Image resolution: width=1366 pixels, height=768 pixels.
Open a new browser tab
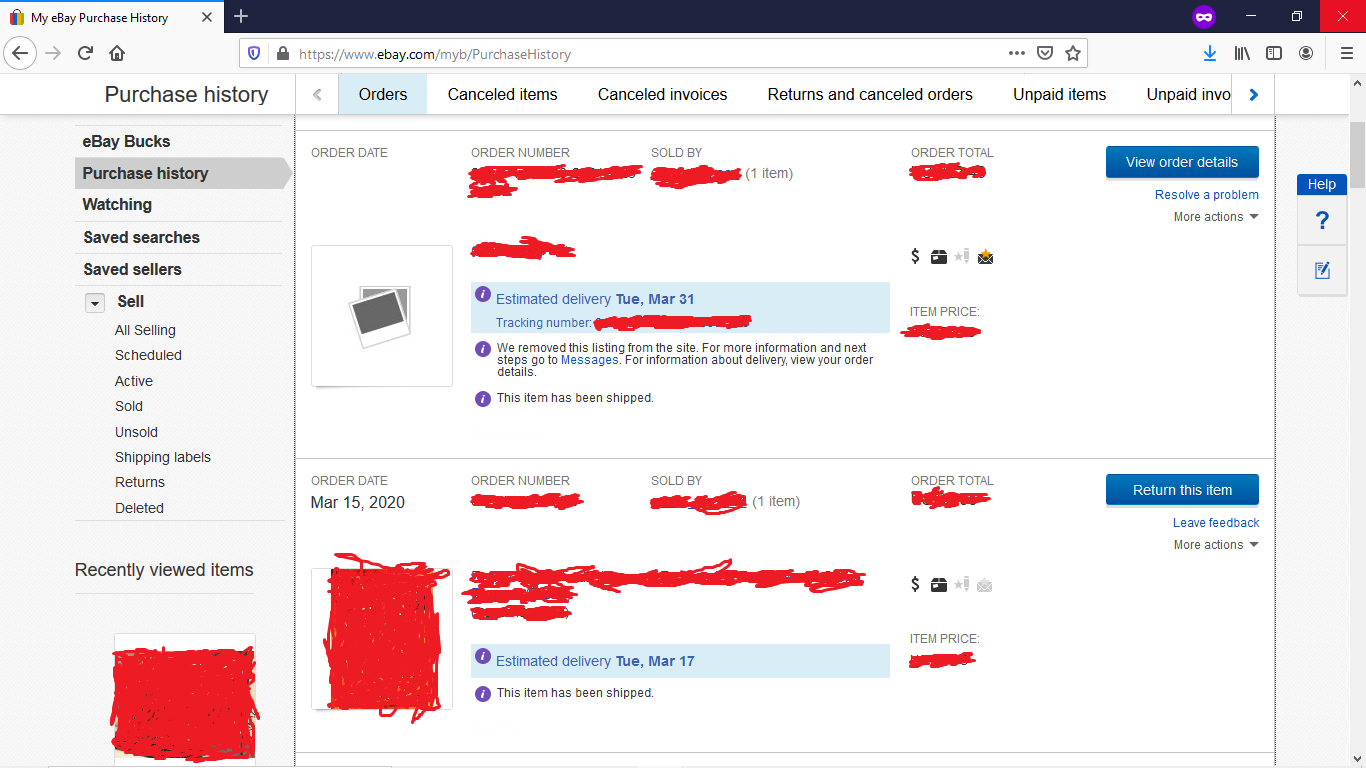click(241, 16)
